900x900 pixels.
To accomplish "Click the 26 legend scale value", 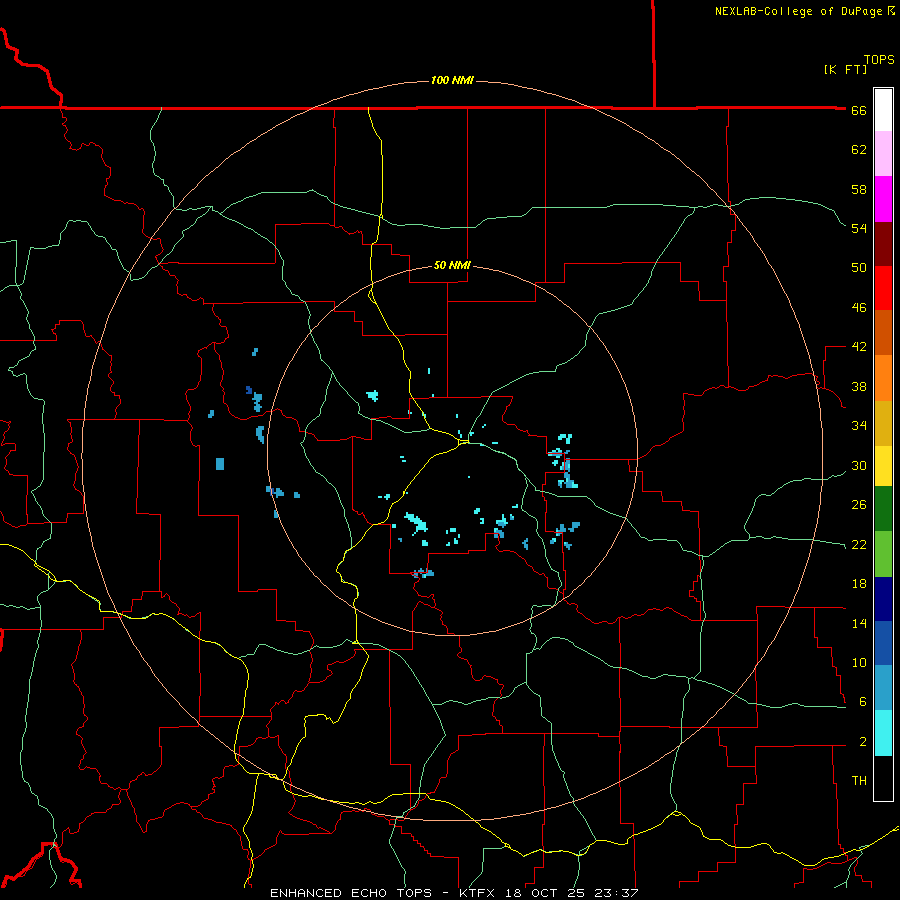I will click(x=859, y=505).
